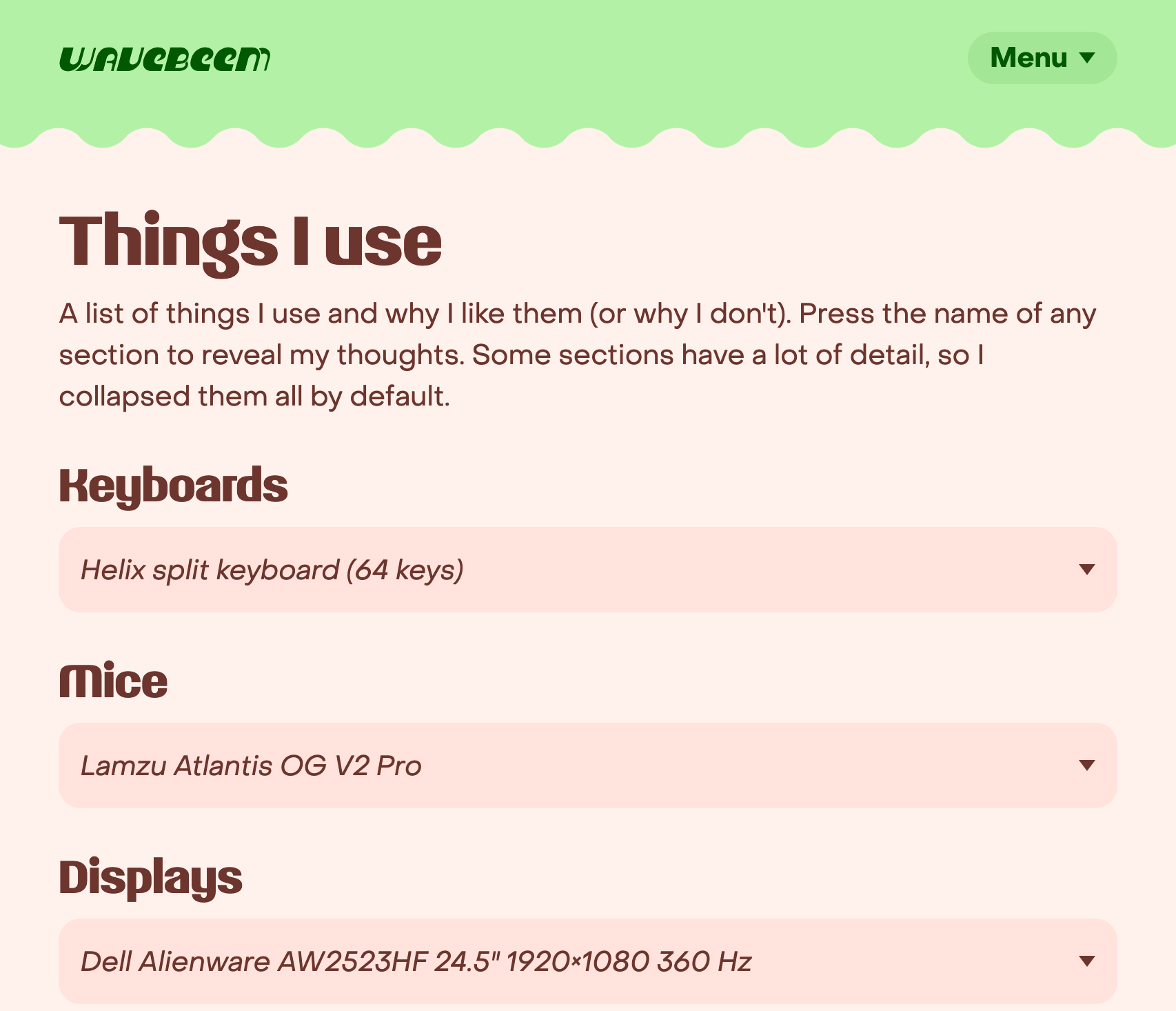Select the text '64 keys' in keyboard row

405,570
